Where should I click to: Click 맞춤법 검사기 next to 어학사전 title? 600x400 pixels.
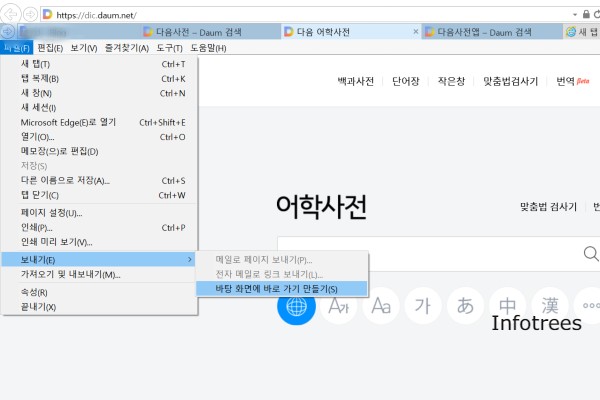click(548, 207)
